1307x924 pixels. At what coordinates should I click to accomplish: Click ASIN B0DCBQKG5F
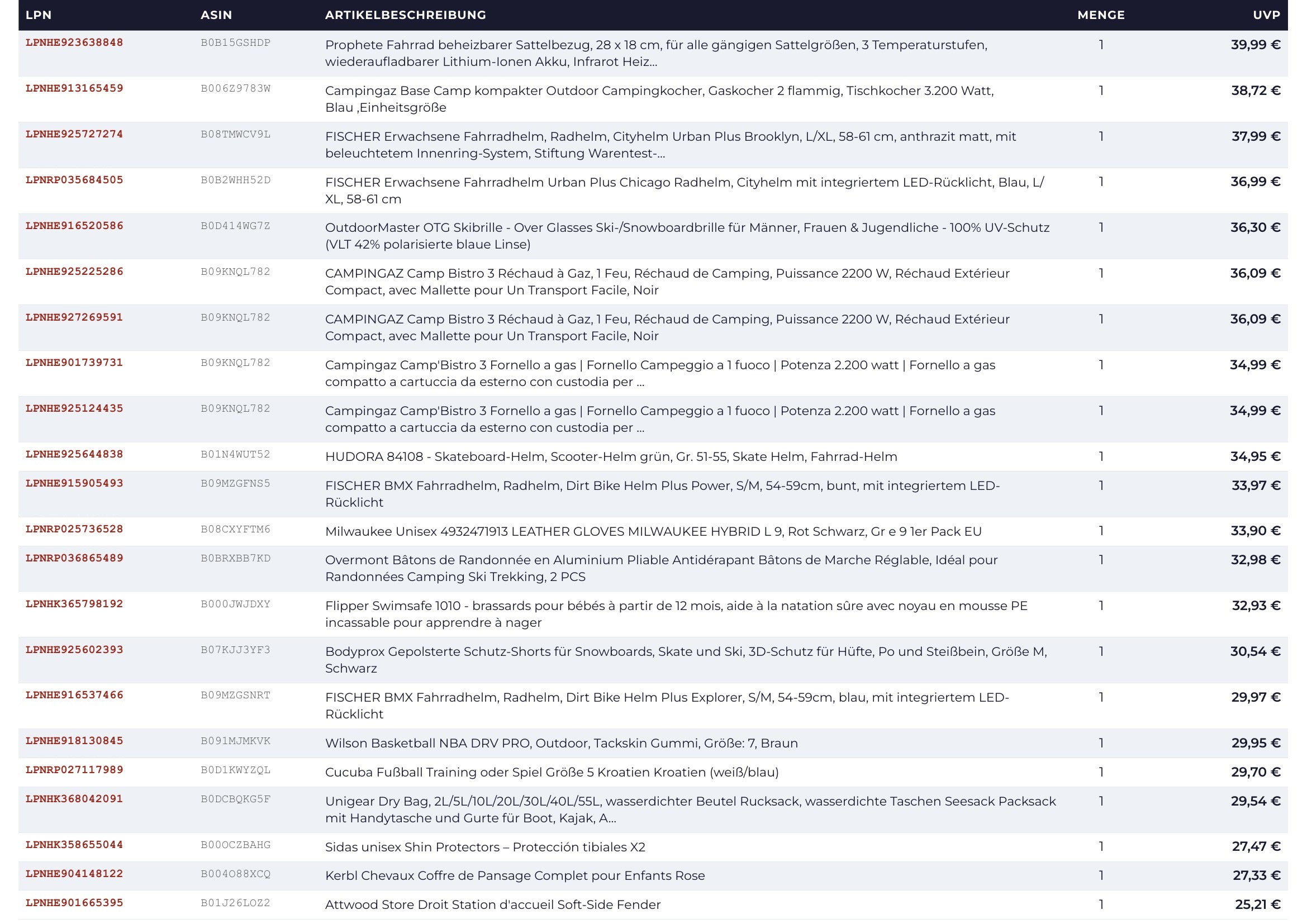[x=235, y=799]
